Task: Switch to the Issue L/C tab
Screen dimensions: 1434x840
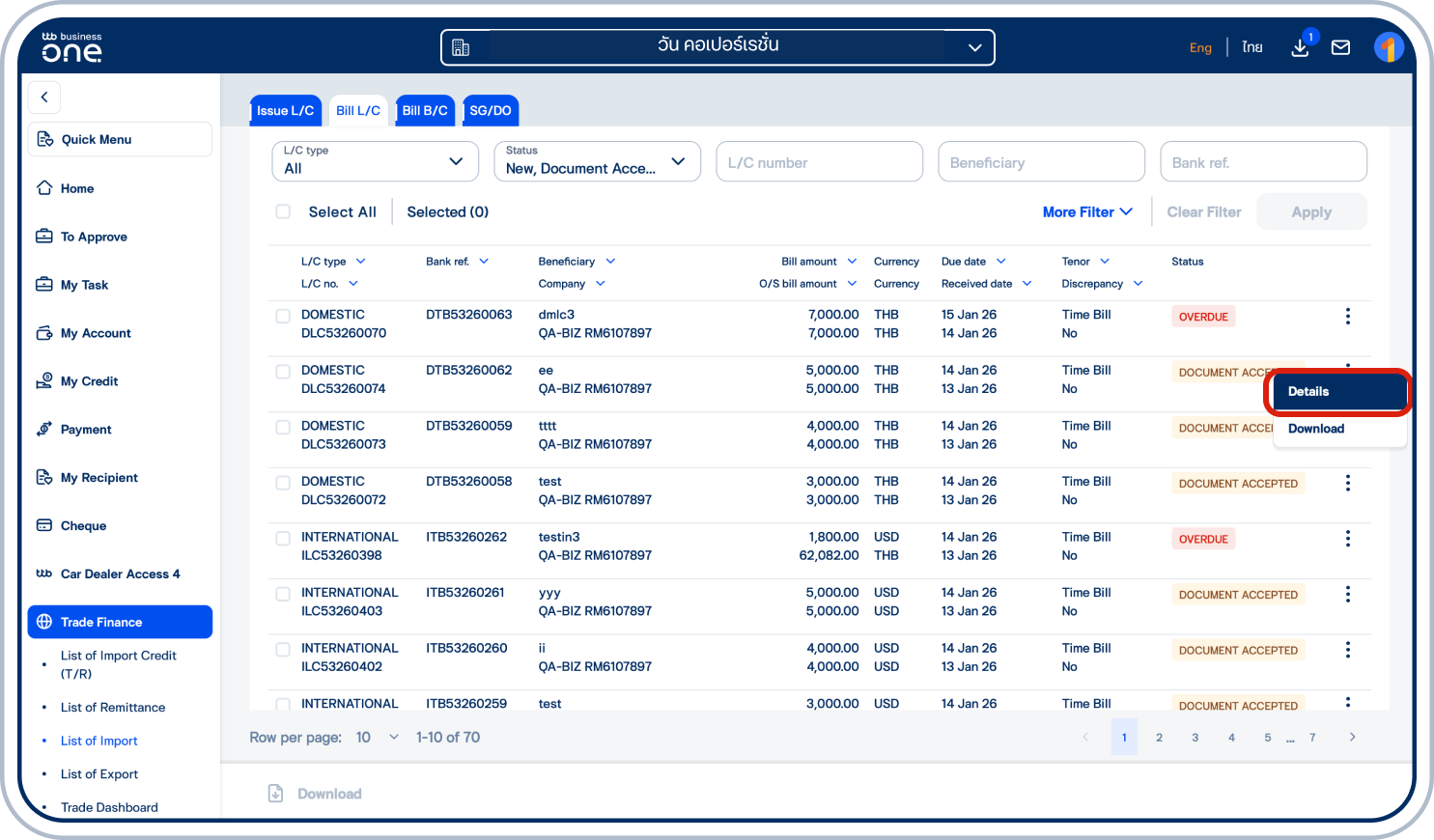Action: [285, 111]
